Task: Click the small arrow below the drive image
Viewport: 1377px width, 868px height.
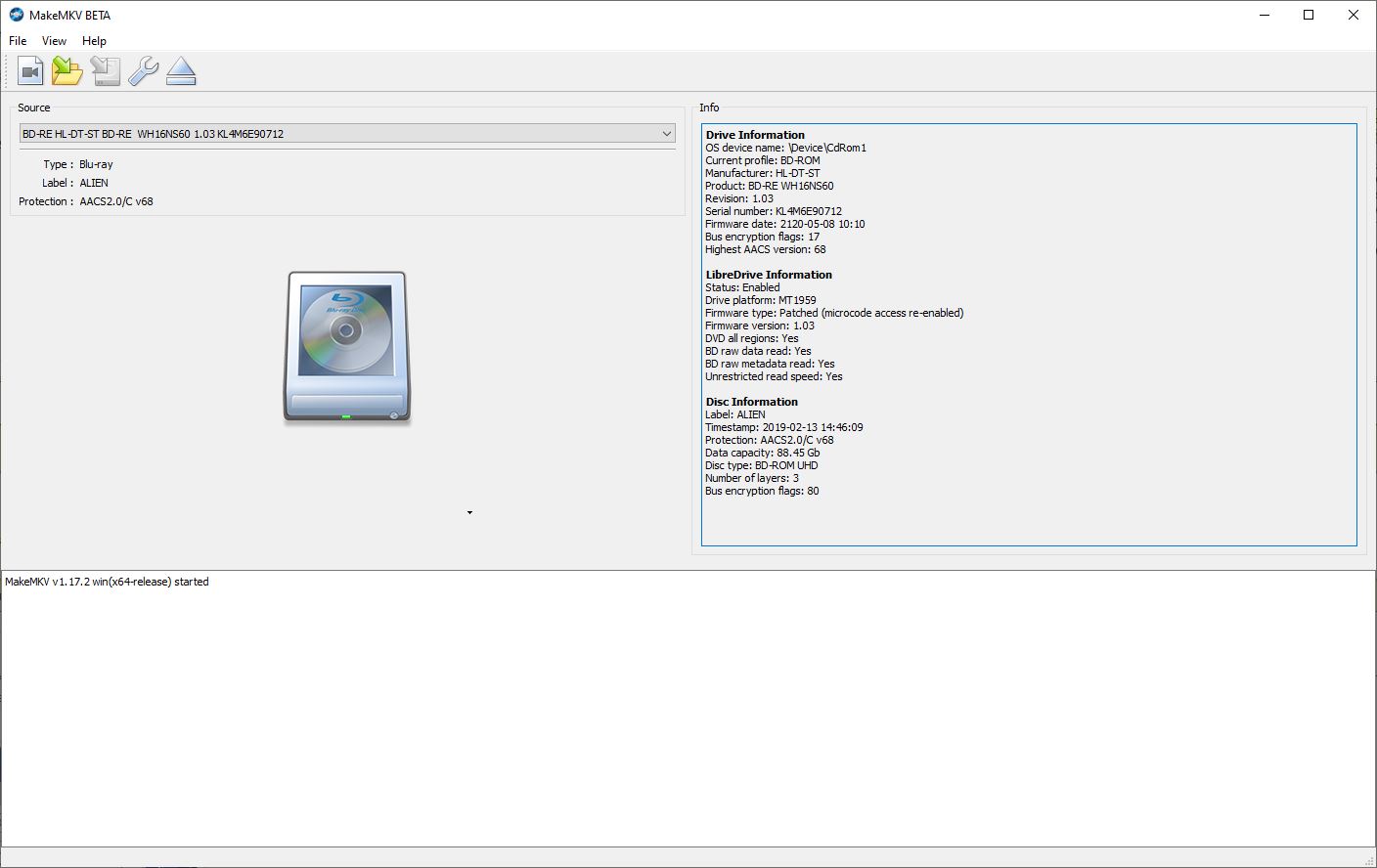Action: tap(469, 512)
